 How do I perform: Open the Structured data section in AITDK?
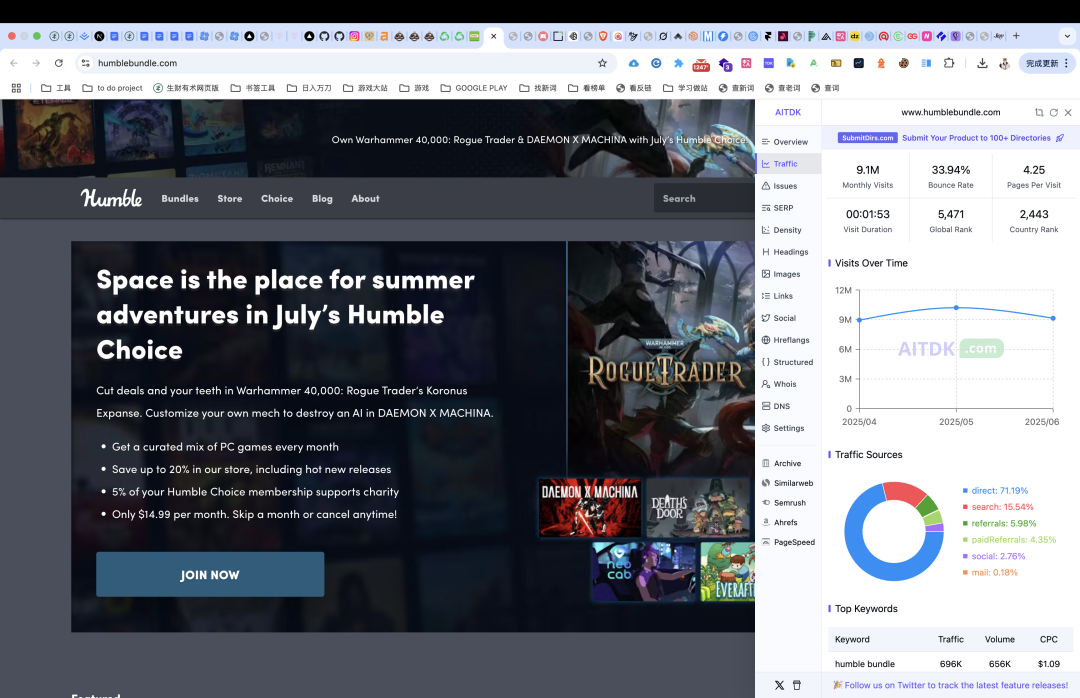point(787,362)
